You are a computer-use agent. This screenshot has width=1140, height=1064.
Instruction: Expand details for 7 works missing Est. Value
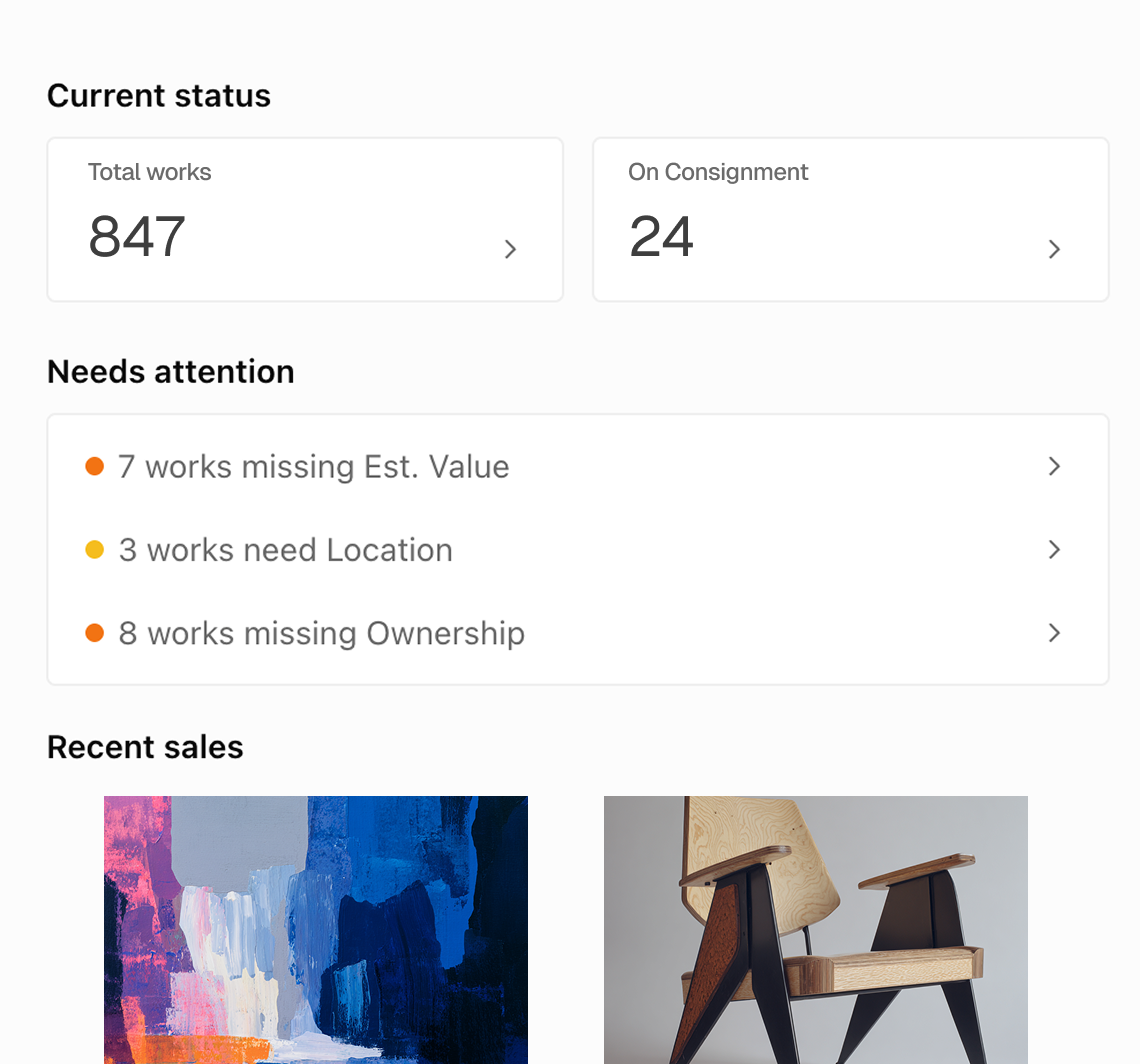313,466
